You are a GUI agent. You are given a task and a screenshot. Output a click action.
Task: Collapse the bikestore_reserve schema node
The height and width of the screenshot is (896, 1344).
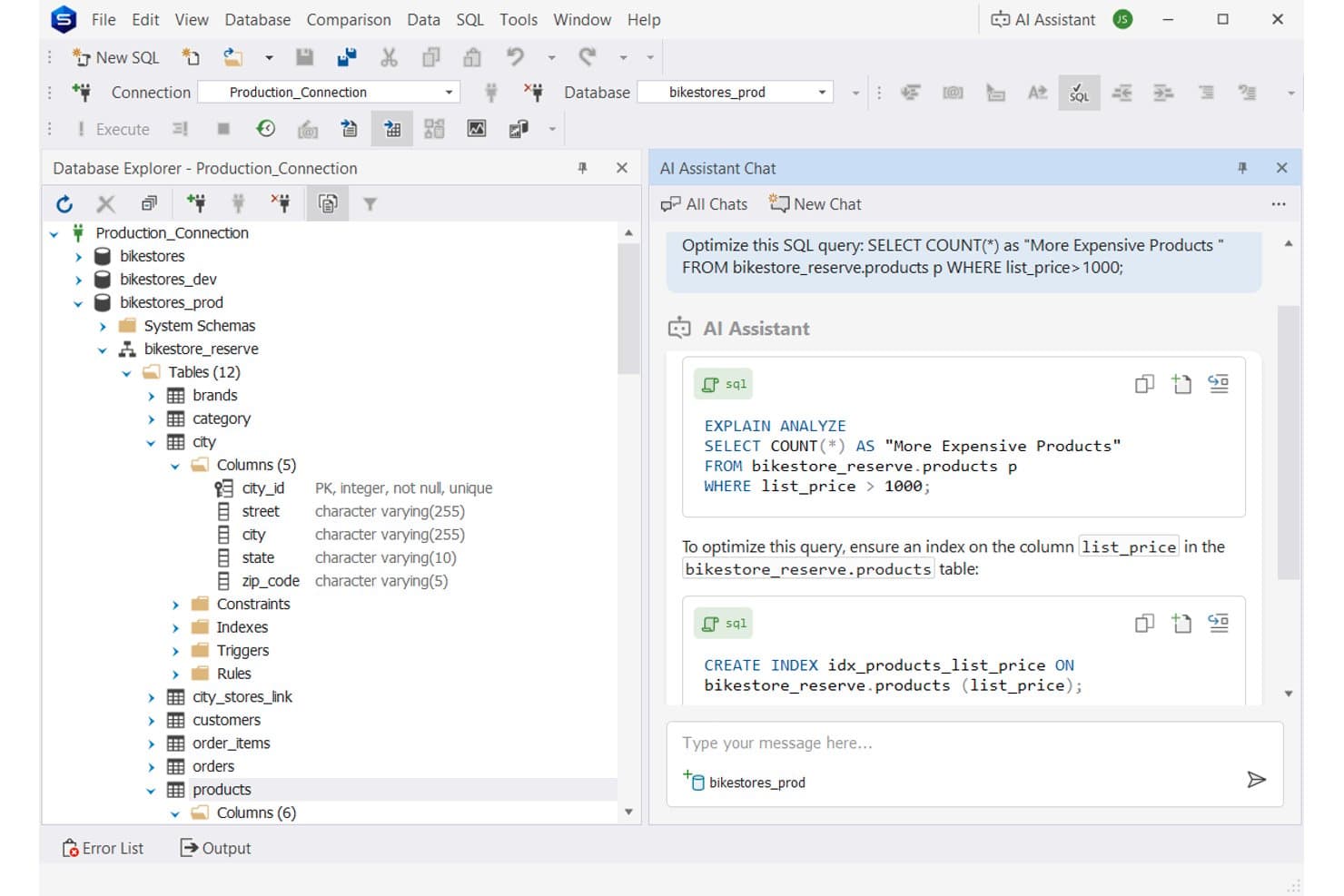102,350
